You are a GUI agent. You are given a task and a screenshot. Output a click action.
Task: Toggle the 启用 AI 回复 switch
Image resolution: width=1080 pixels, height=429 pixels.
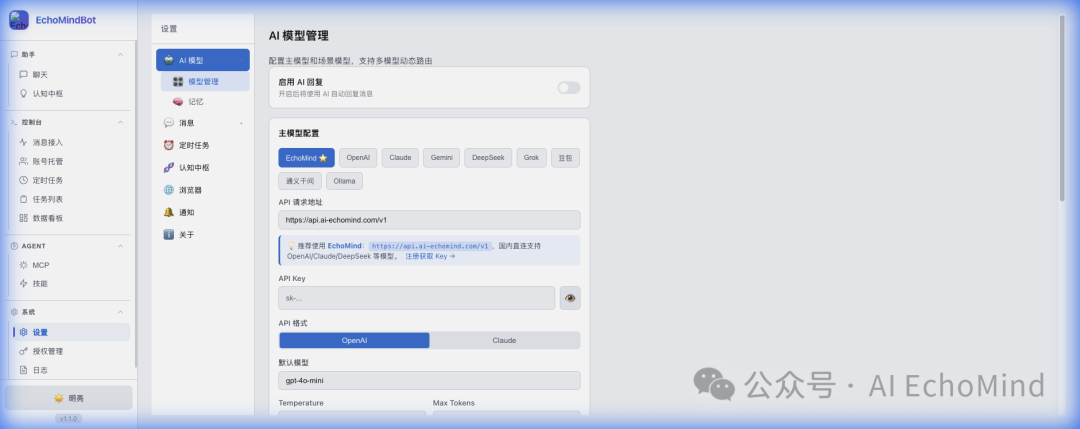coord(569,87)
